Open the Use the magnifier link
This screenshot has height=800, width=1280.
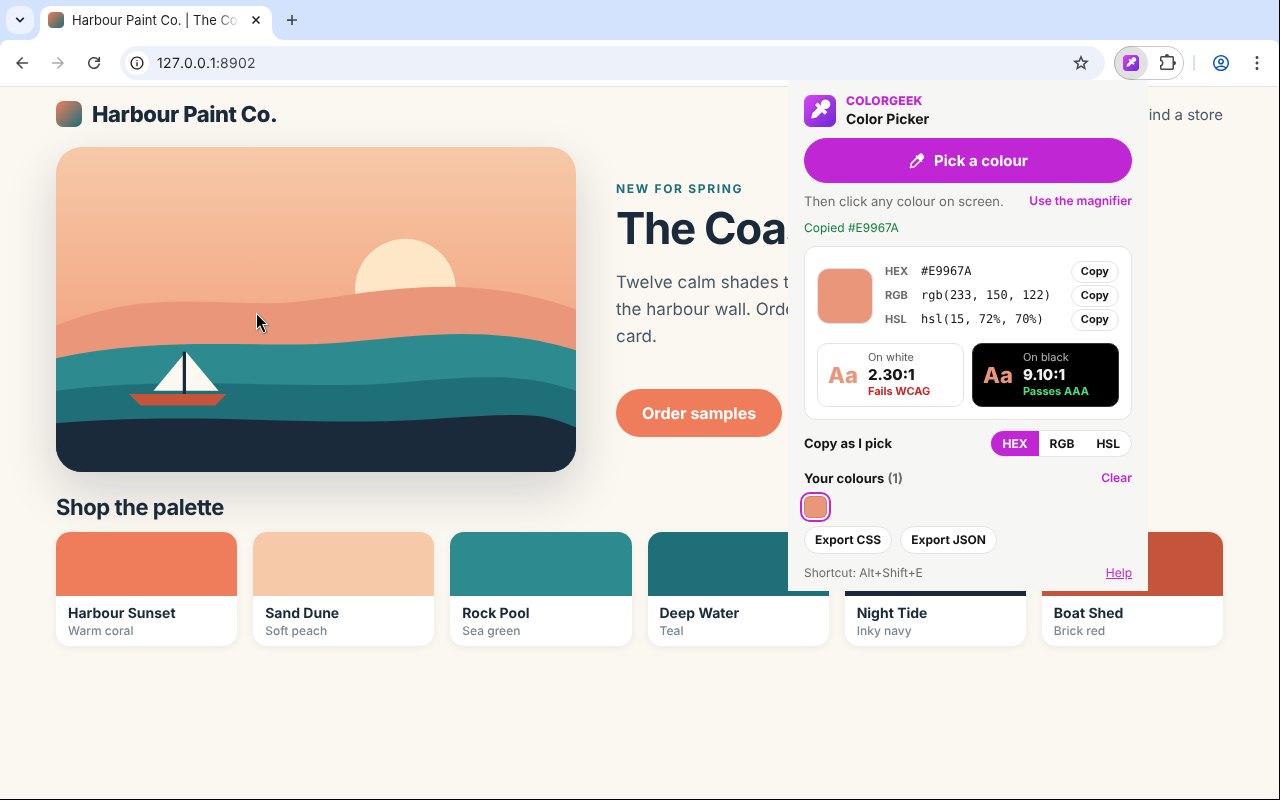(x=1080, y=201)
